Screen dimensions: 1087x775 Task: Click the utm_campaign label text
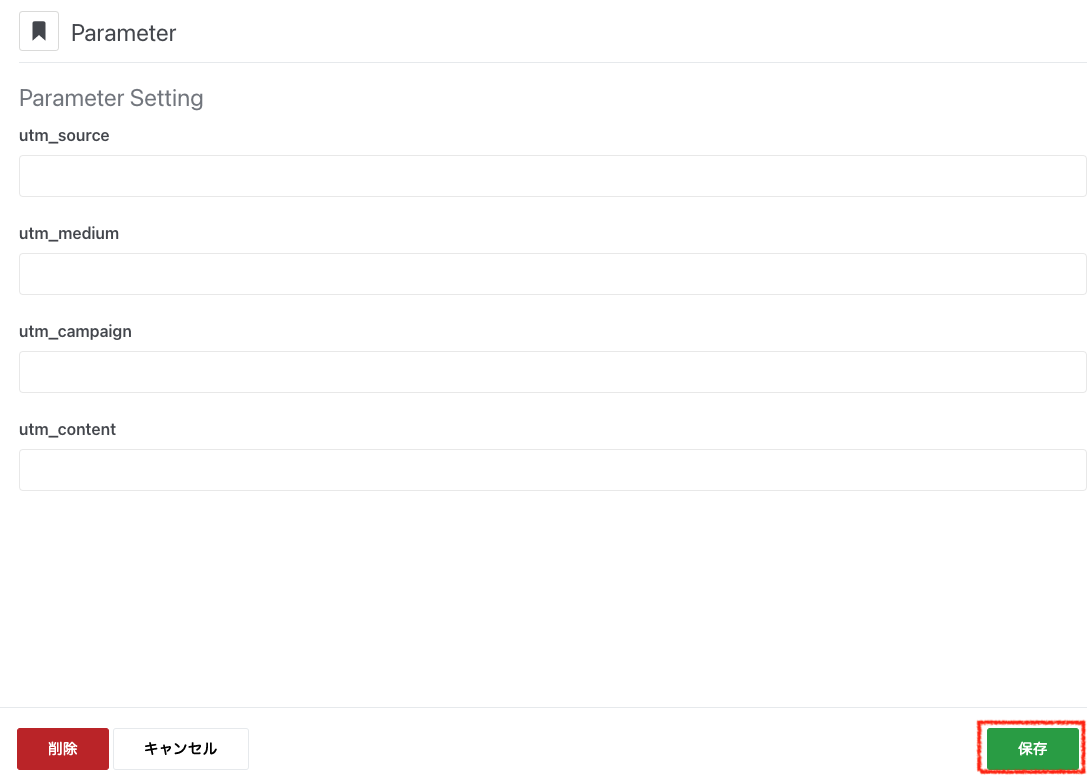tap(75, 331)
